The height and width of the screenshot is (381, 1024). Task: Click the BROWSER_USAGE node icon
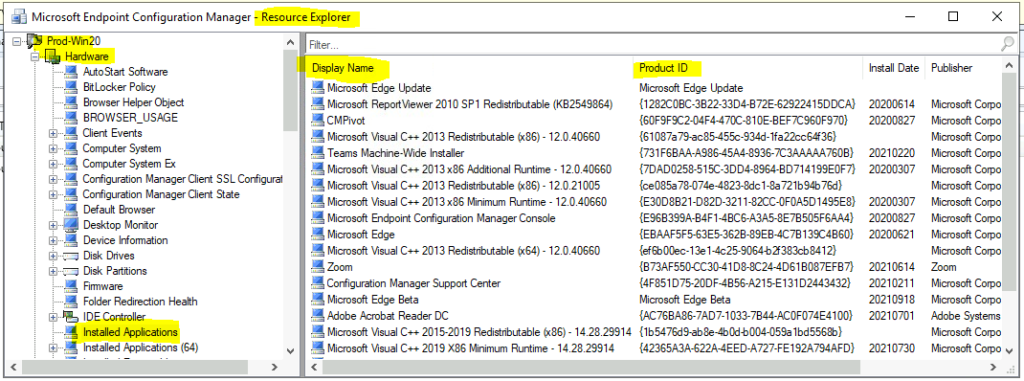coord(71,118)
